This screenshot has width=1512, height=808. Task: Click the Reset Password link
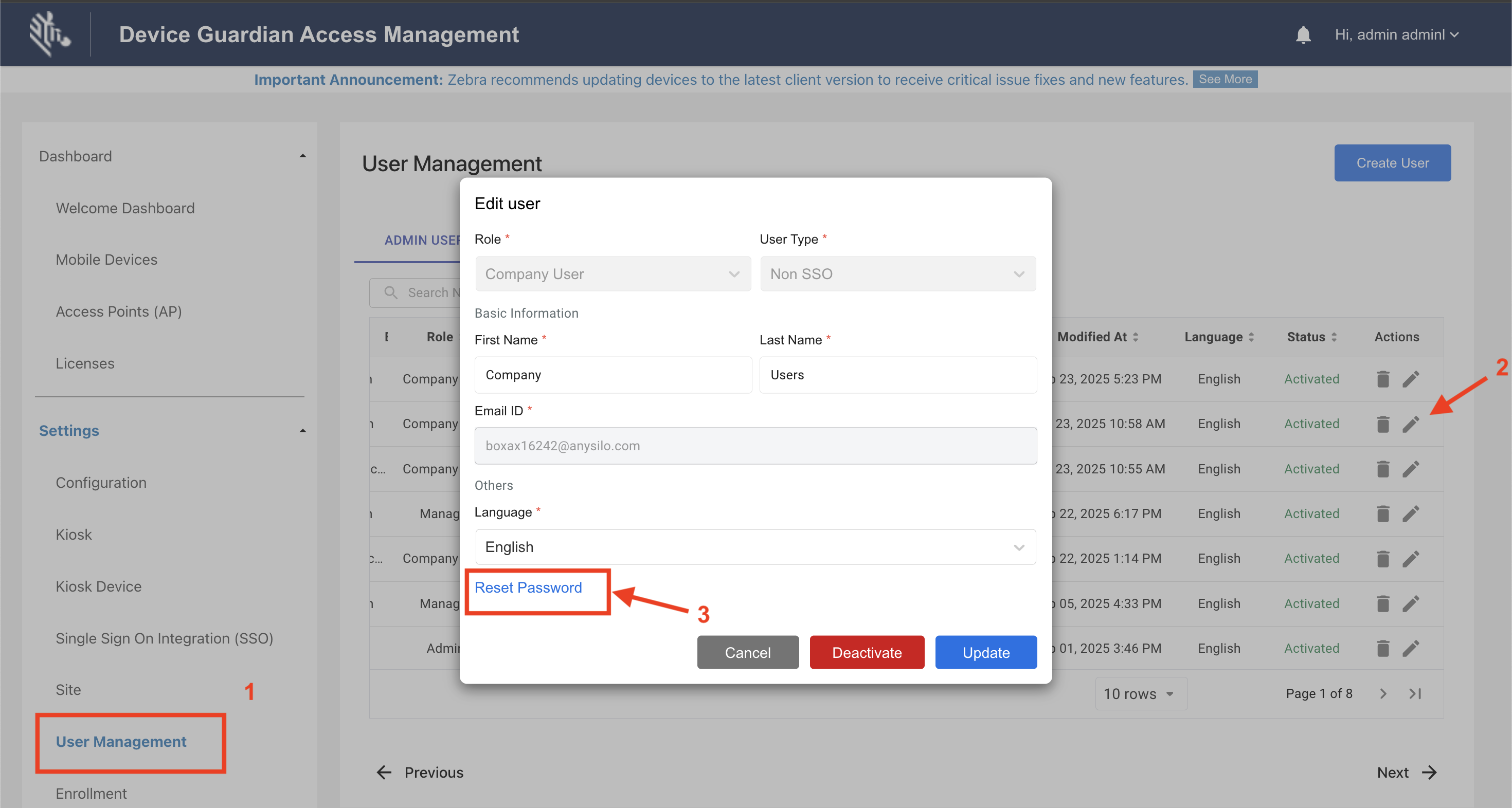pyautogui.click(x=528, y=587)
